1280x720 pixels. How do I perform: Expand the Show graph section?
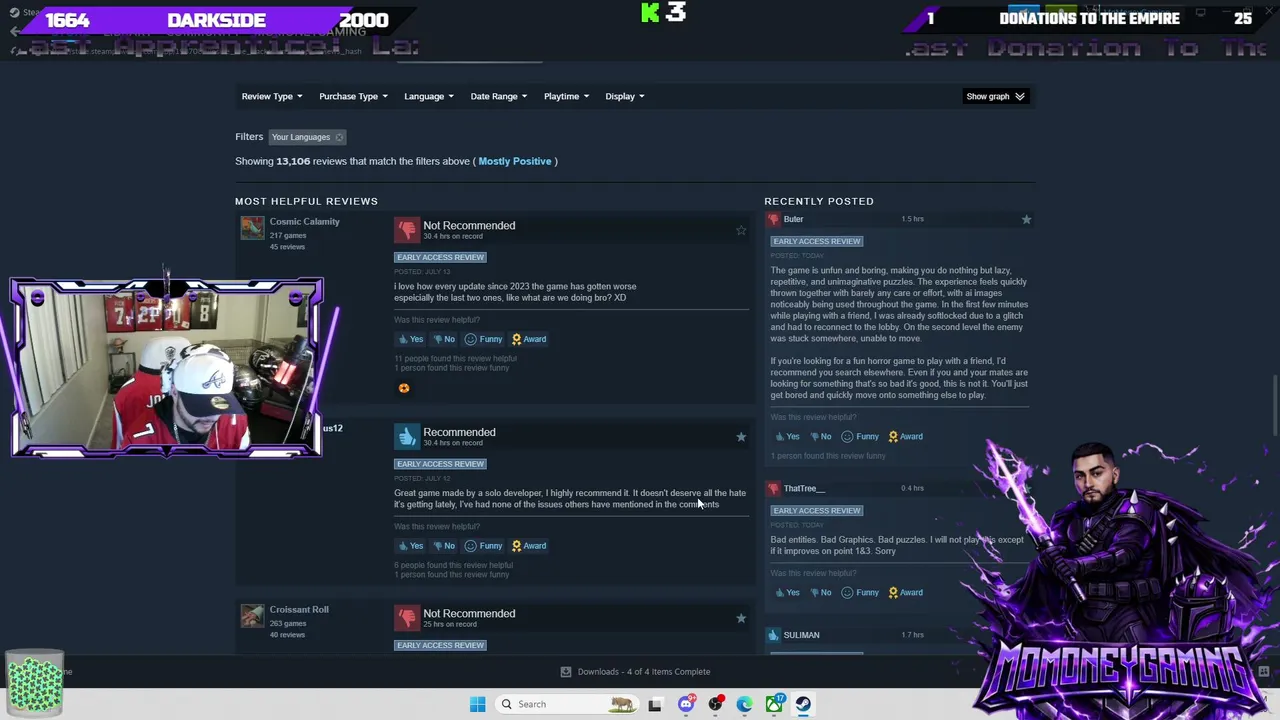coord(995,96)
